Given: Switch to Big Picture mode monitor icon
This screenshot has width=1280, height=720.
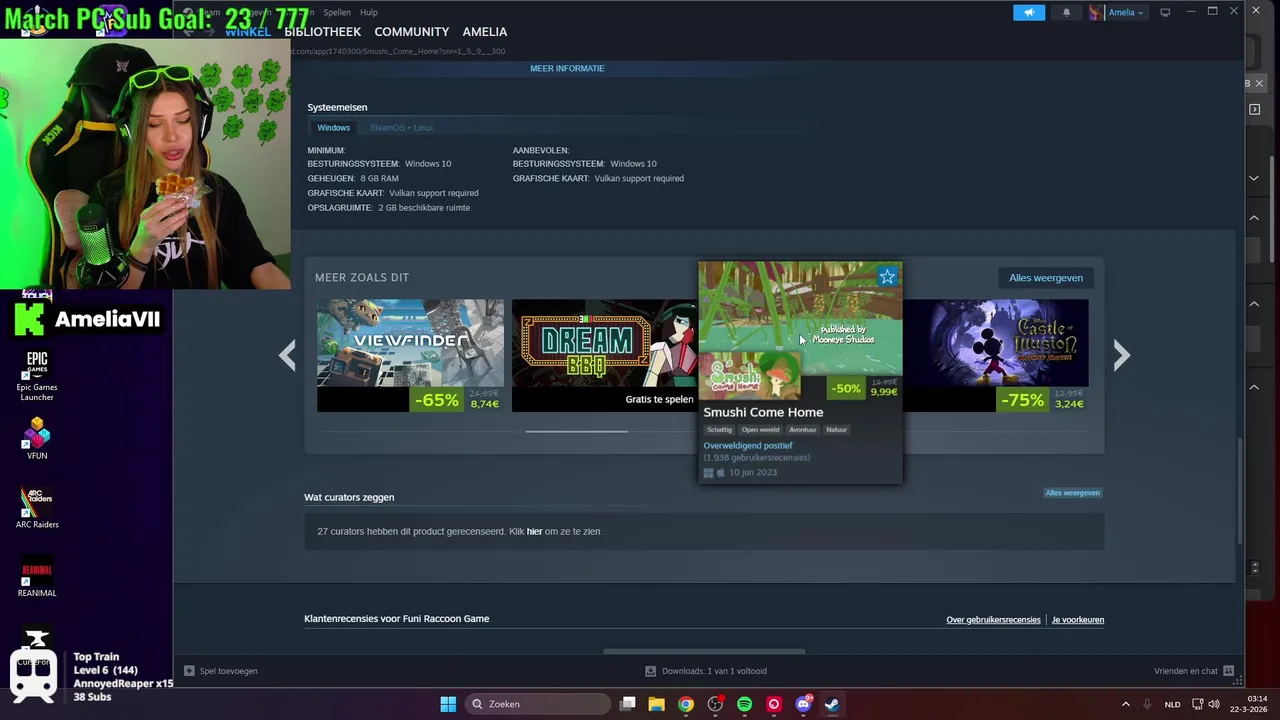Looking at the screenshot, I should (x=1165, y=12).
